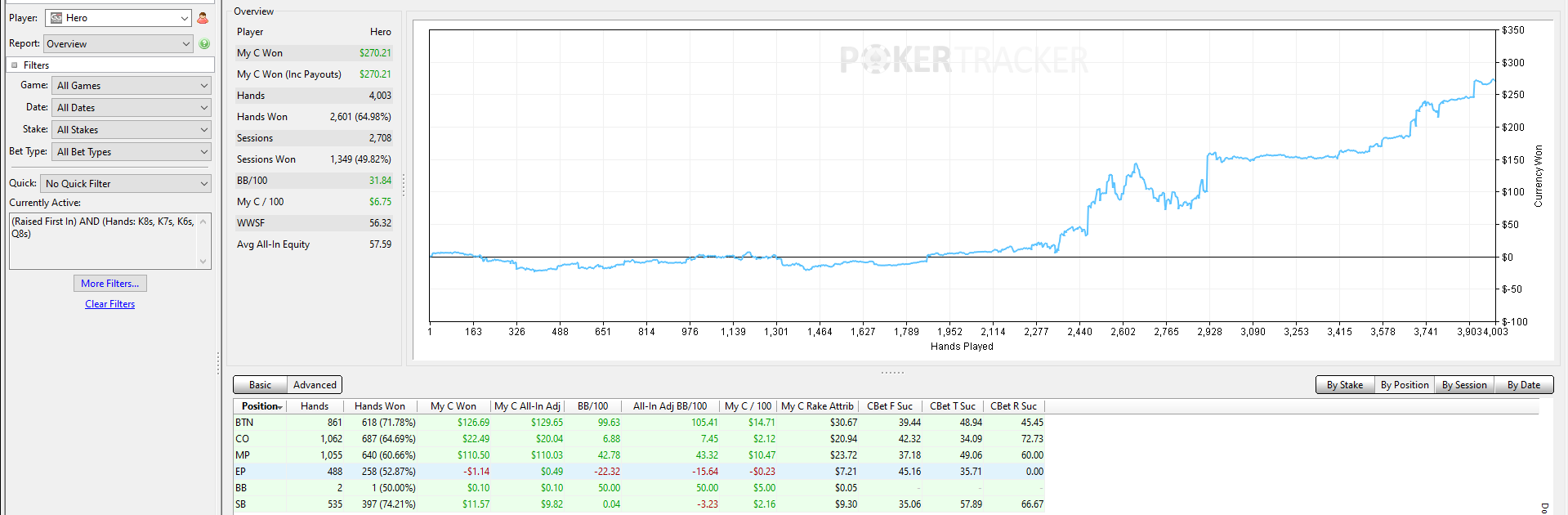Click the red player selection icon
1568x515 pixels.
point(203,18)
